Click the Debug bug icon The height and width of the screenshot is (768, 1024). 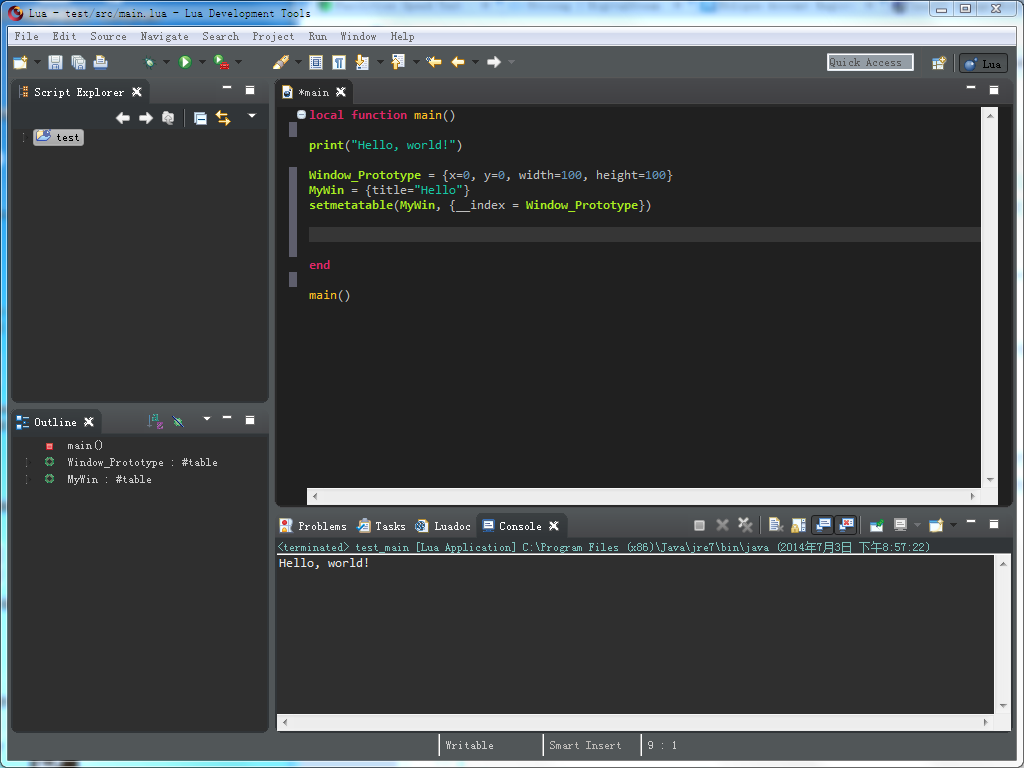coord(150,62)
